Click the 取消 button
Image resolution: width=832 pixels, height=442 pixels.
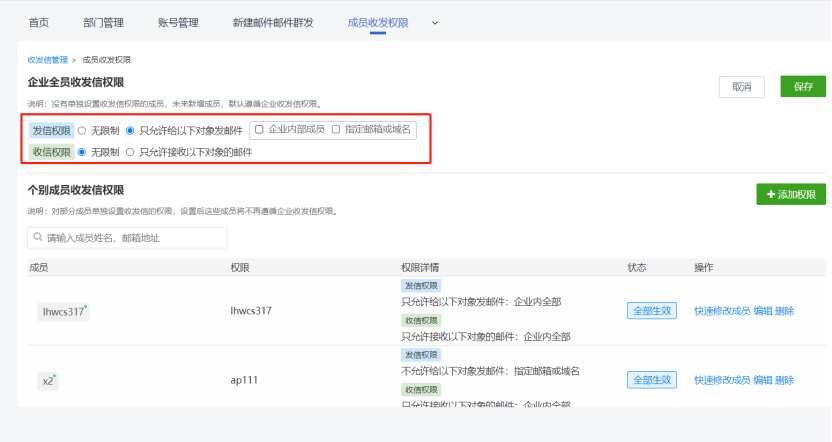coord(742,87)
